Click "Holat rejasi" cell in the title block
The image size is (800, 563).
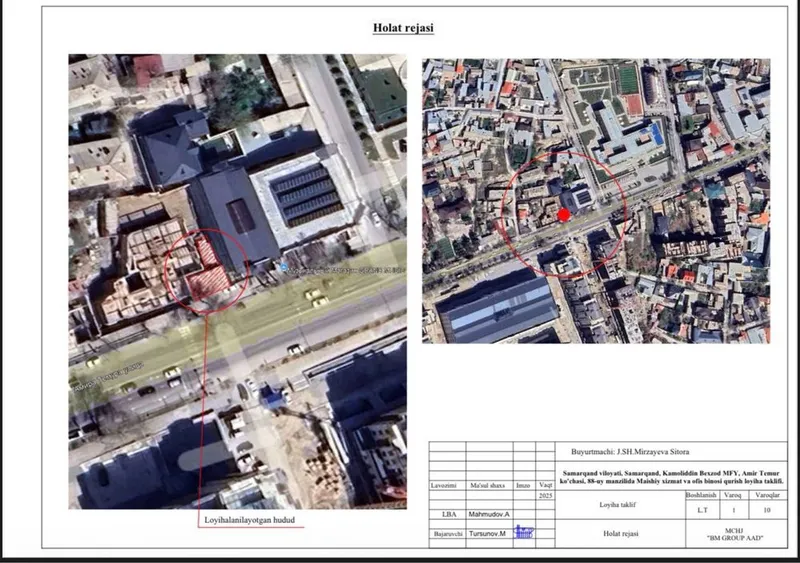[620, 533]
